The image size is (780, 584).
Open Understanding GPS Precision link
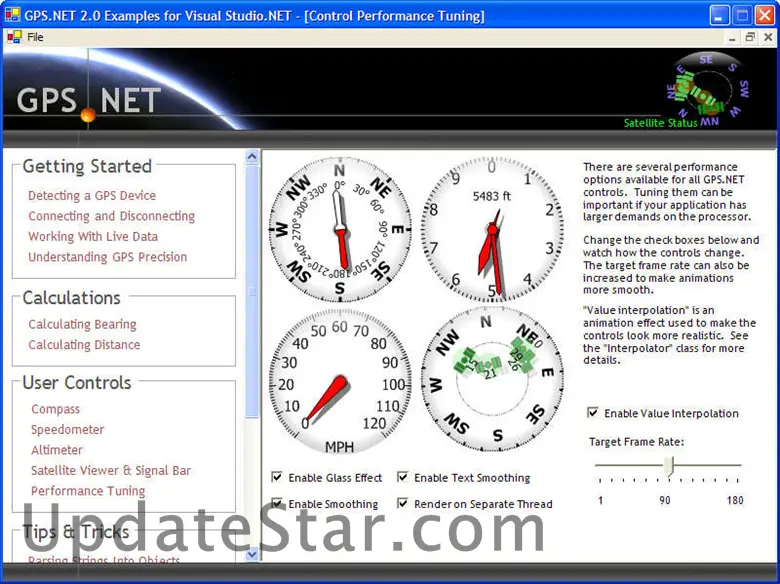click(107, 257)
